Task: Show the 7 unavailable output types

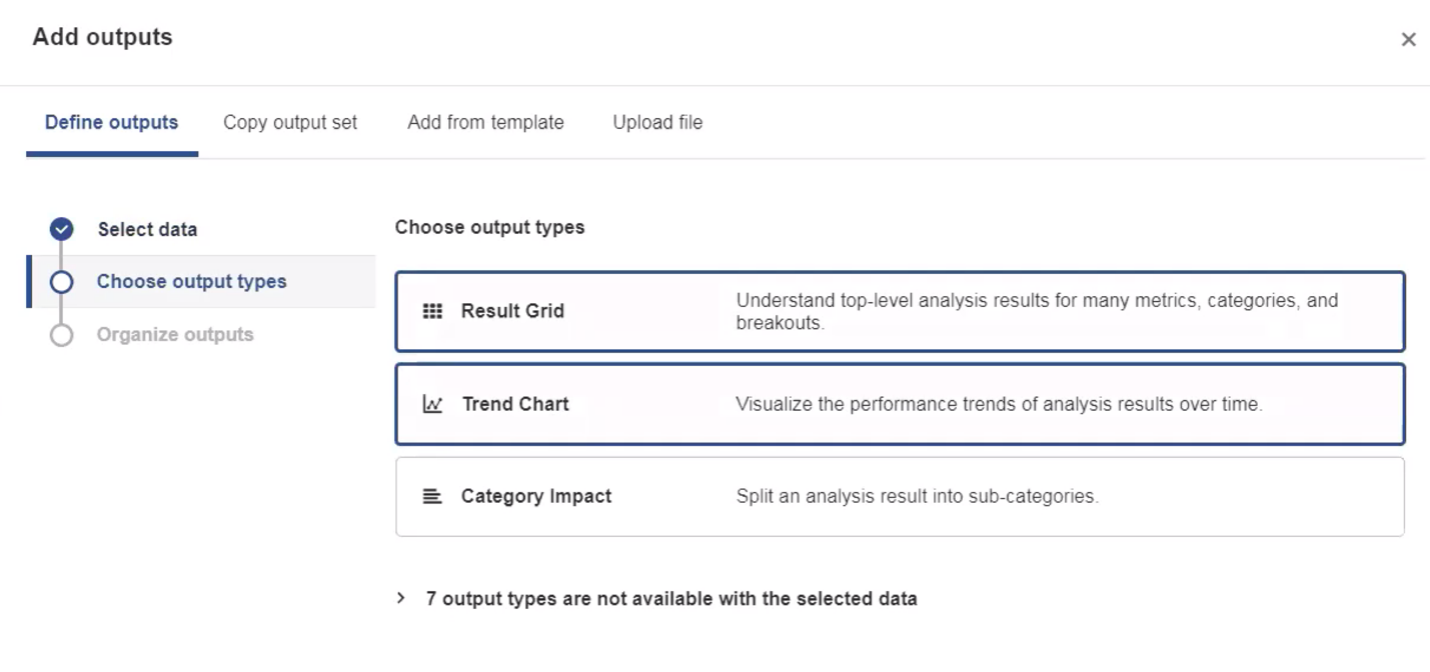Action: point(671,599)
